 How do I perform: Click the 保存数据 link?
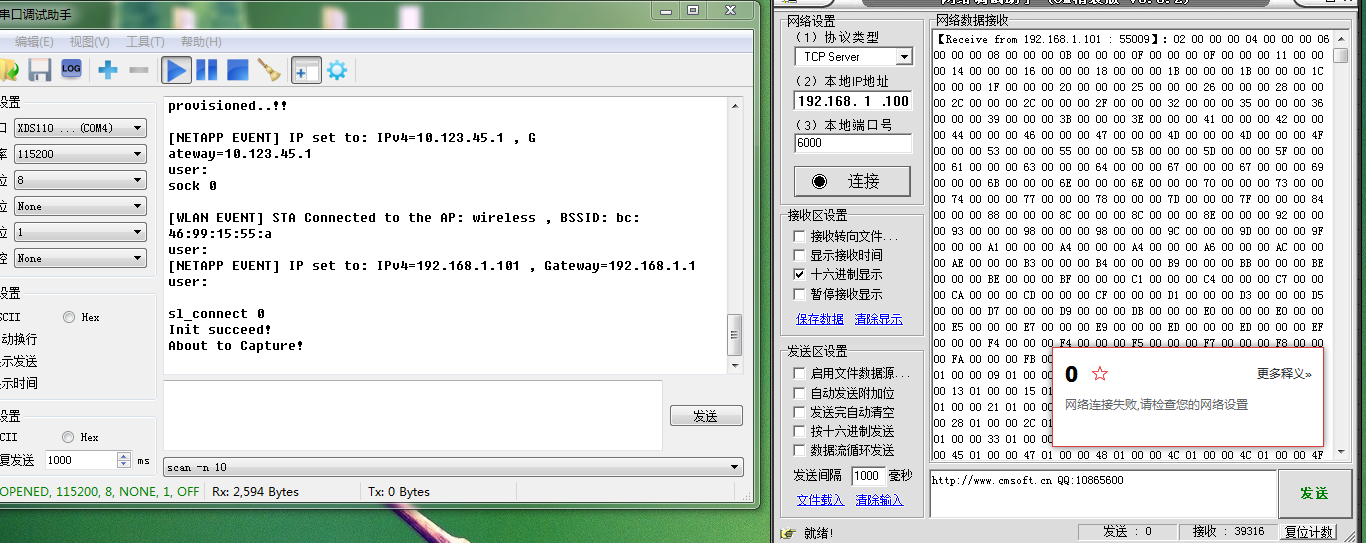(820, 319)
